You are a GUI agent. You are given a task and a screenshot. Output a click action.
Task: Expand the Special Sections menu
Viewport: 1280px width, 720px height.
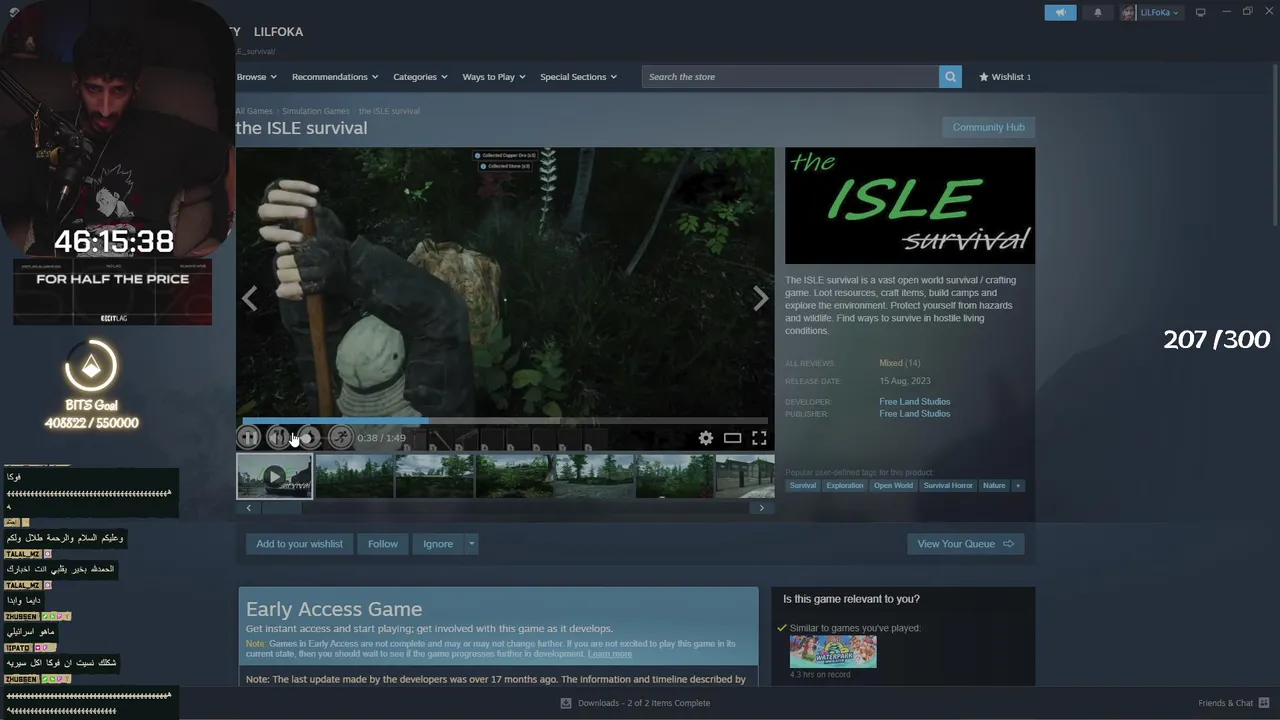tap(578, 77)
